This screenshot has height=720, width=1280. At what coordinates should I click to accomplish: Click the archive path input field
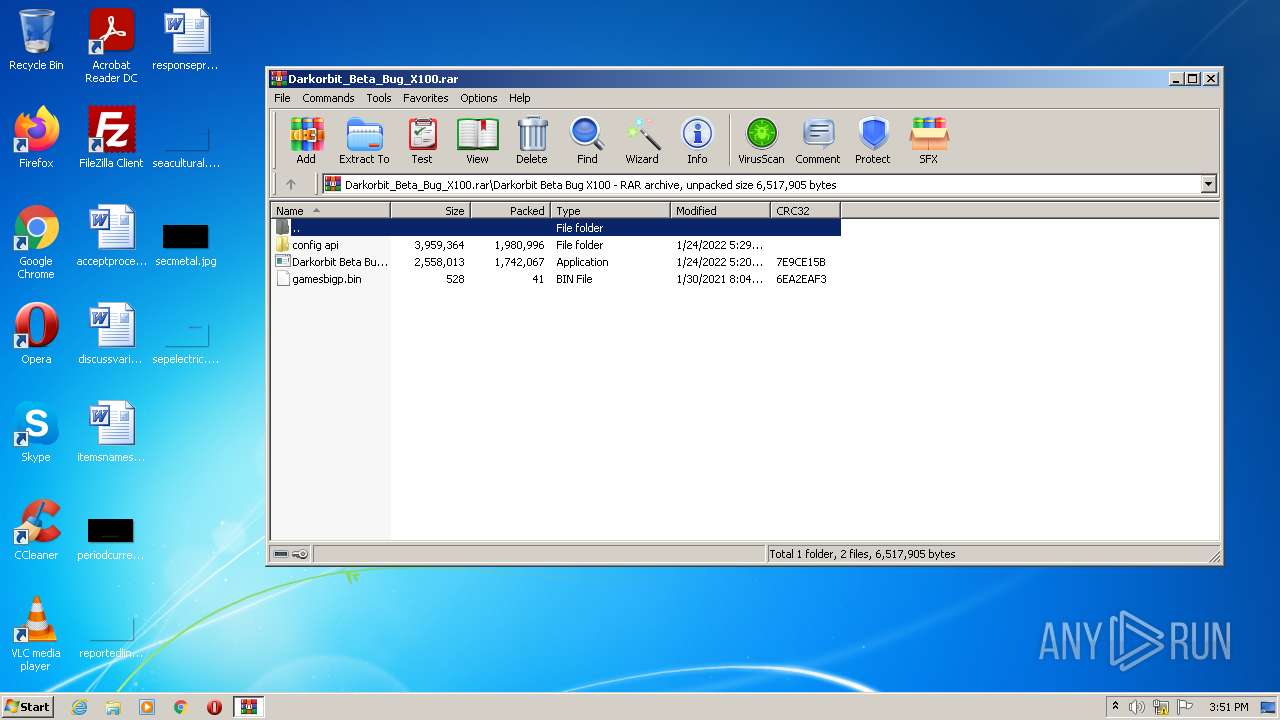[761, 184]
